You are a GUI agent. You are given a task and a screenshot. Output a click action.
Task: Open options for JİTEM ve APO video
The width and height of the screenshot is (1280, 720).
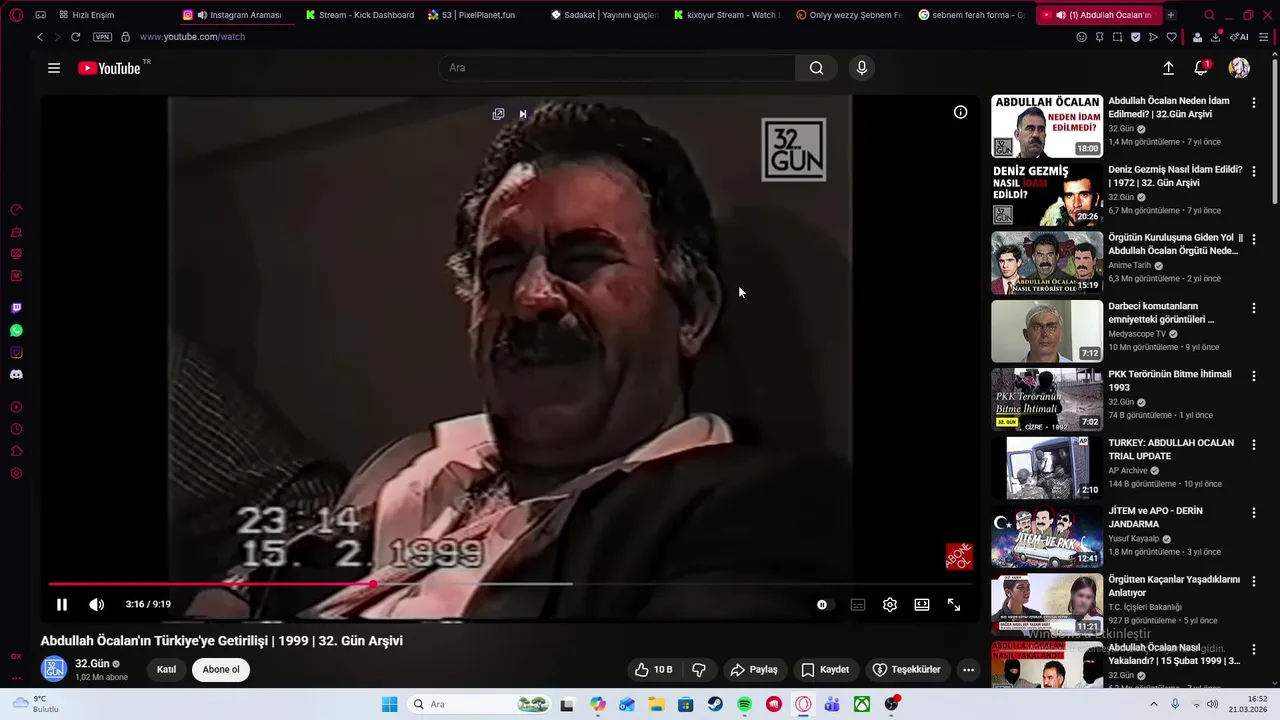coord(1253,512)
